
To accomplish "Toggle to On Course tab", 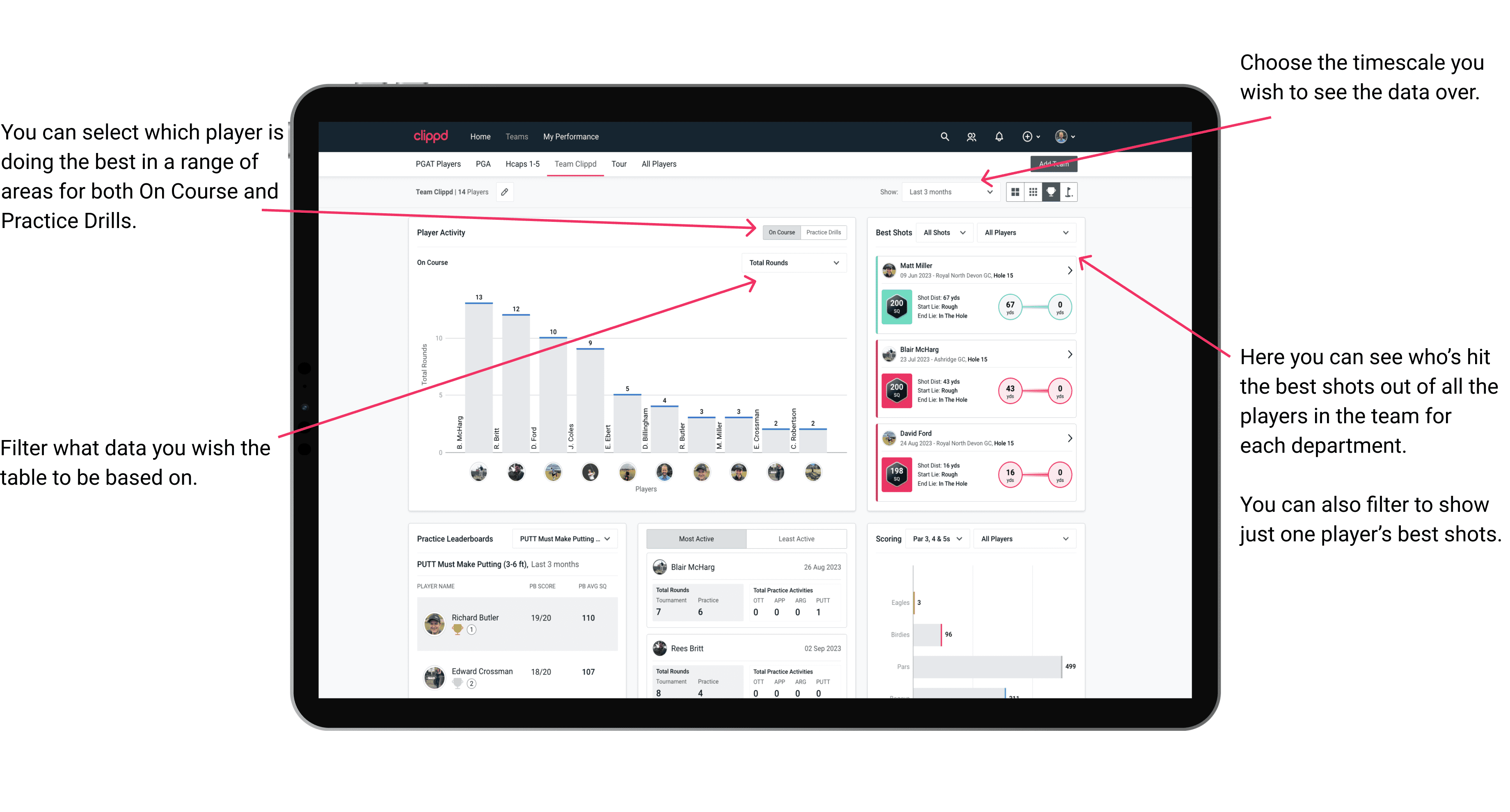I will pos(781,233).
